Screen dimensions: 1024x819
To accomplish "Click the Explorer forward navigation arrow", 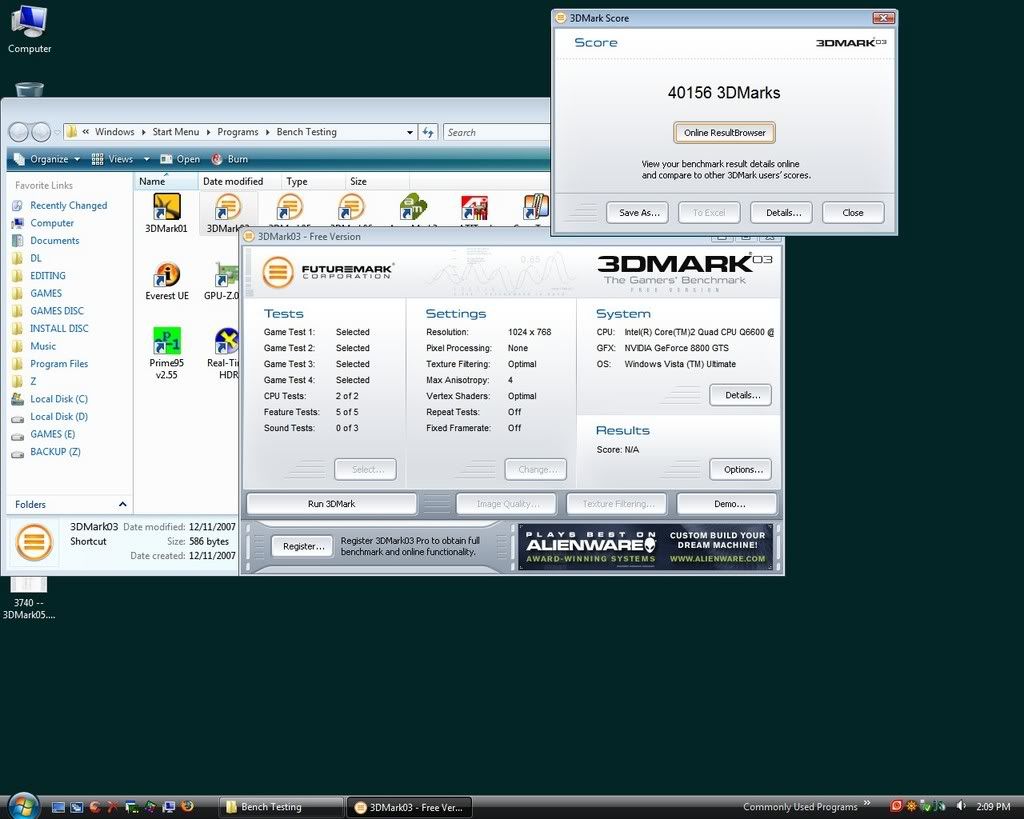I will 40,132.
